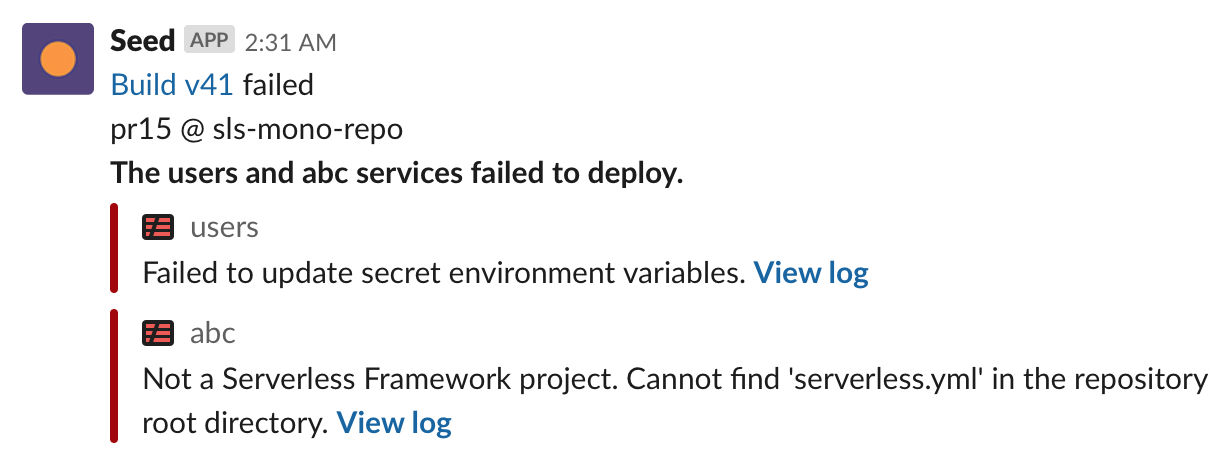Open the Seed sender name profile

142,41
